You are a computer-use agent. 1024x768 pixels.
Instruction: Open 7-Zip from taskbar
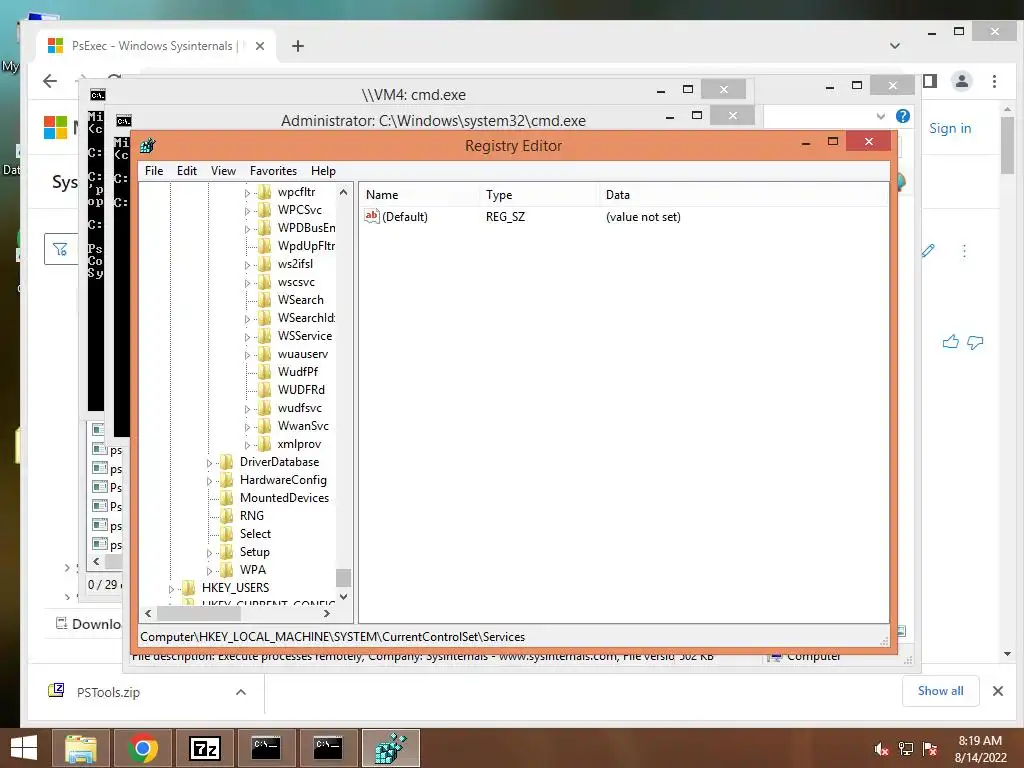[x=204, y=748]
